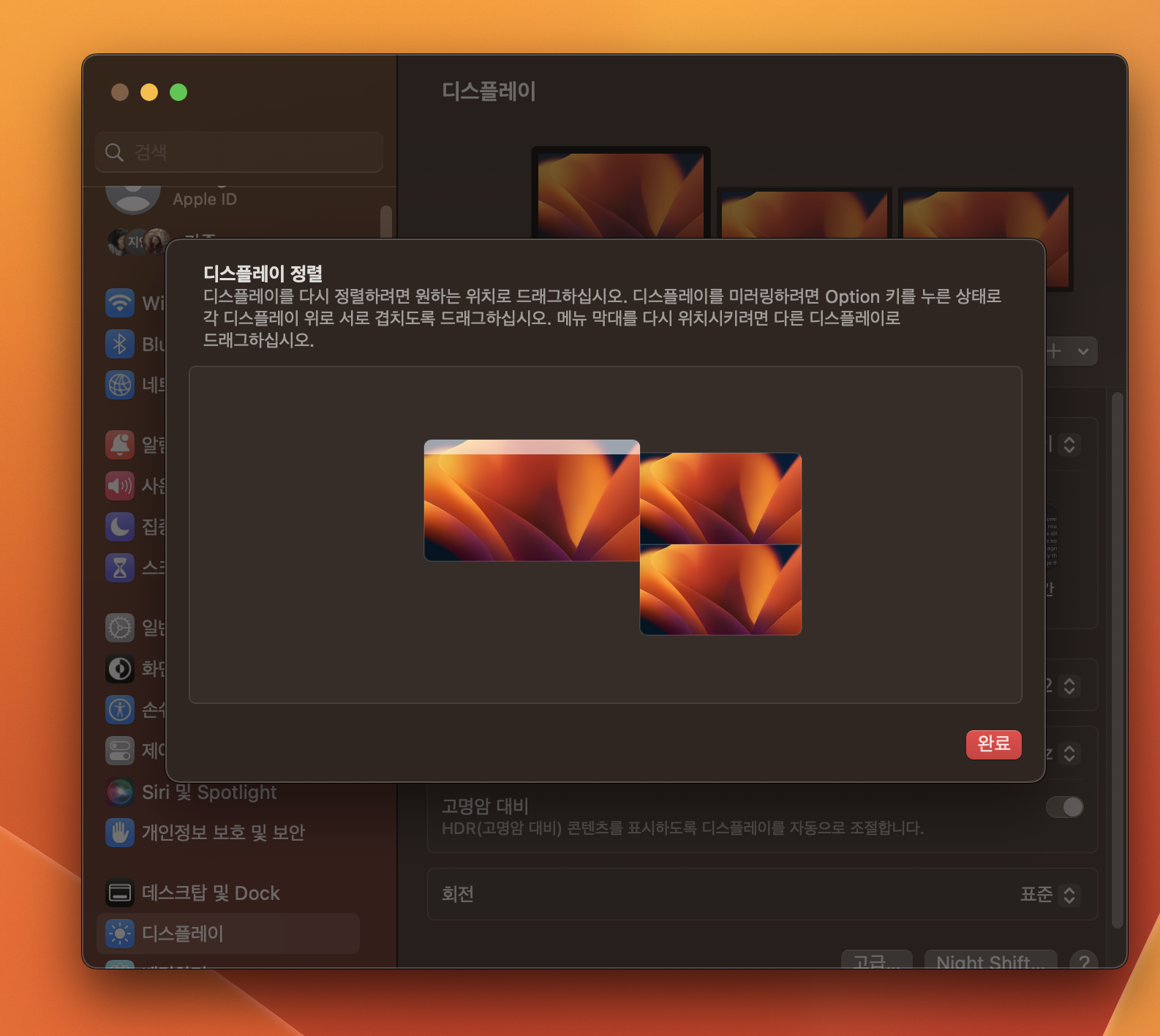Image resolution: width=1160 pixels, height=1036 pixels.
Task: Open the Wi-Fi sidebar icon
Action: (x=120, y=303)
